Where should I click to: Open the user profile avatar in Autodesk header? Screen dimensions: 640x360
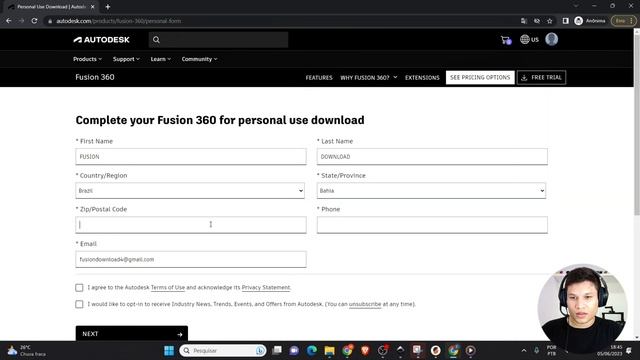(x=551, y=39)
